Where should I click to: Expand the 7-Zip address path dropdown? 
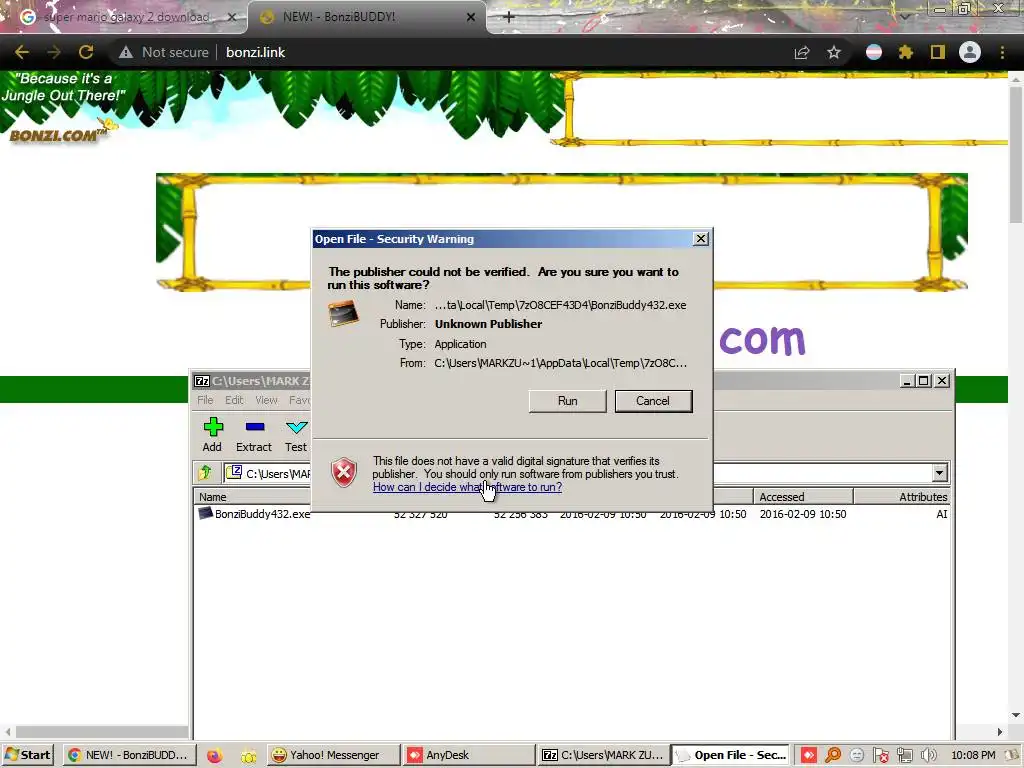(x=939, y=473)
